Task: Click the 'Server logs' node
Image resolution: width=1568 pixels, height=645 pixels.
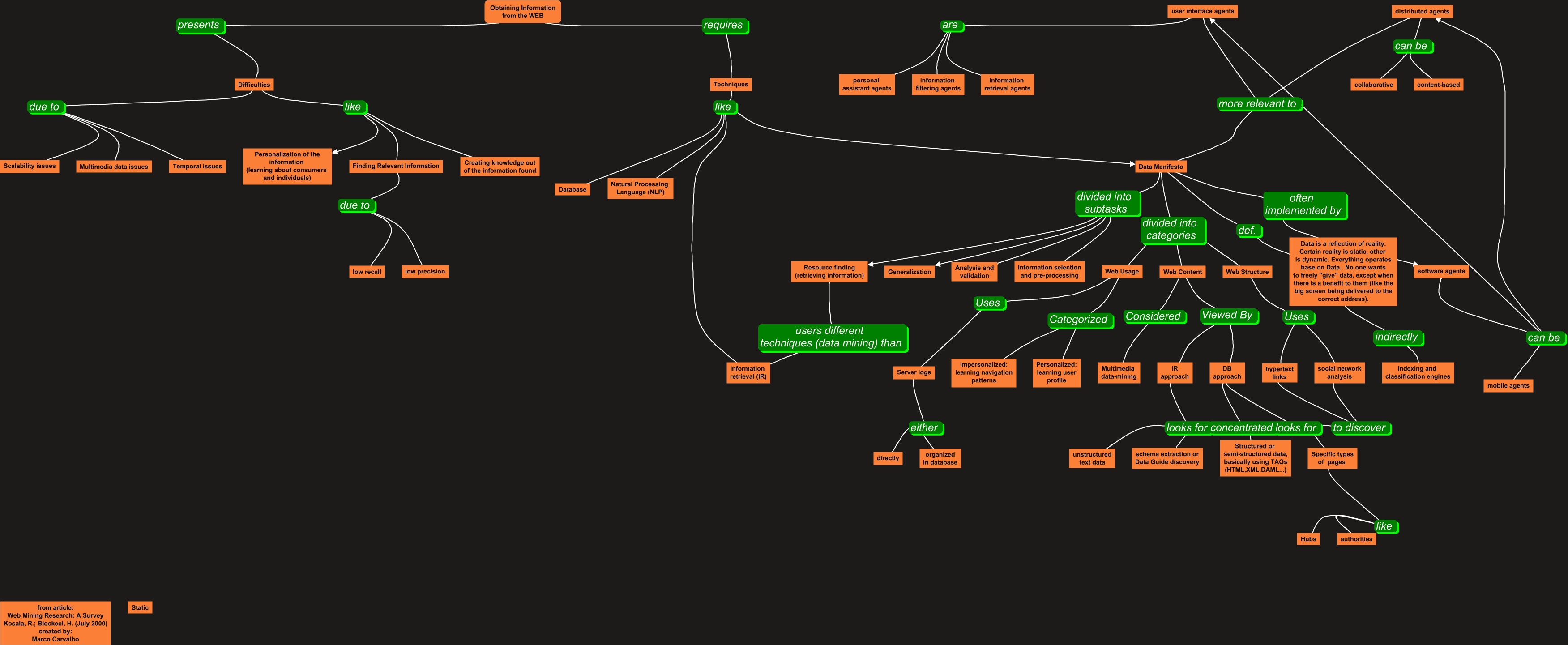Action: [x=913, y=372]
